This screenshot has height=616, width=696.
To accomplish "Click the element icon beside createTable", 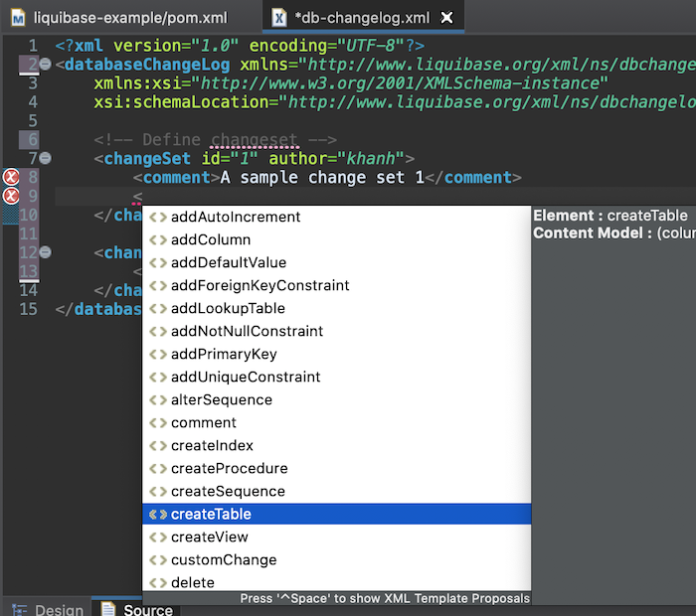I will point(158,514).
